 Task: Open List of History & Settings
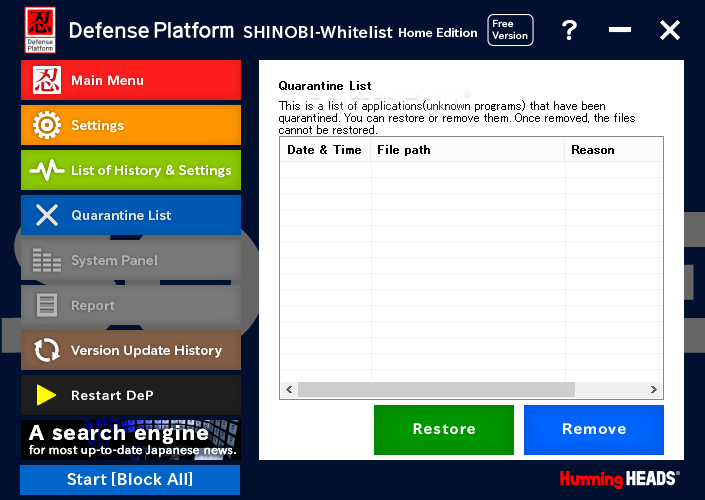coord(131,170)
